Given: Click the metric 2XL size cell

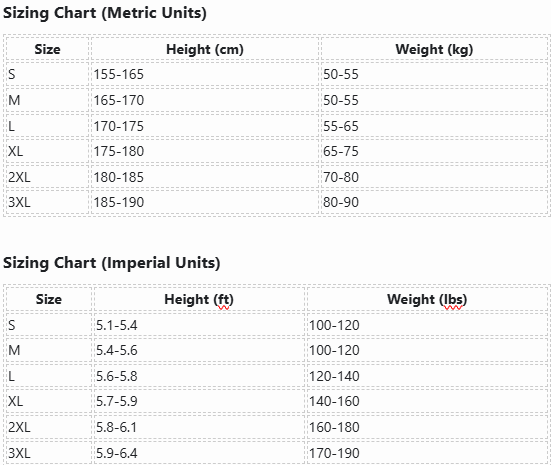Looking at the screenshot, I should tap(47, 177).
